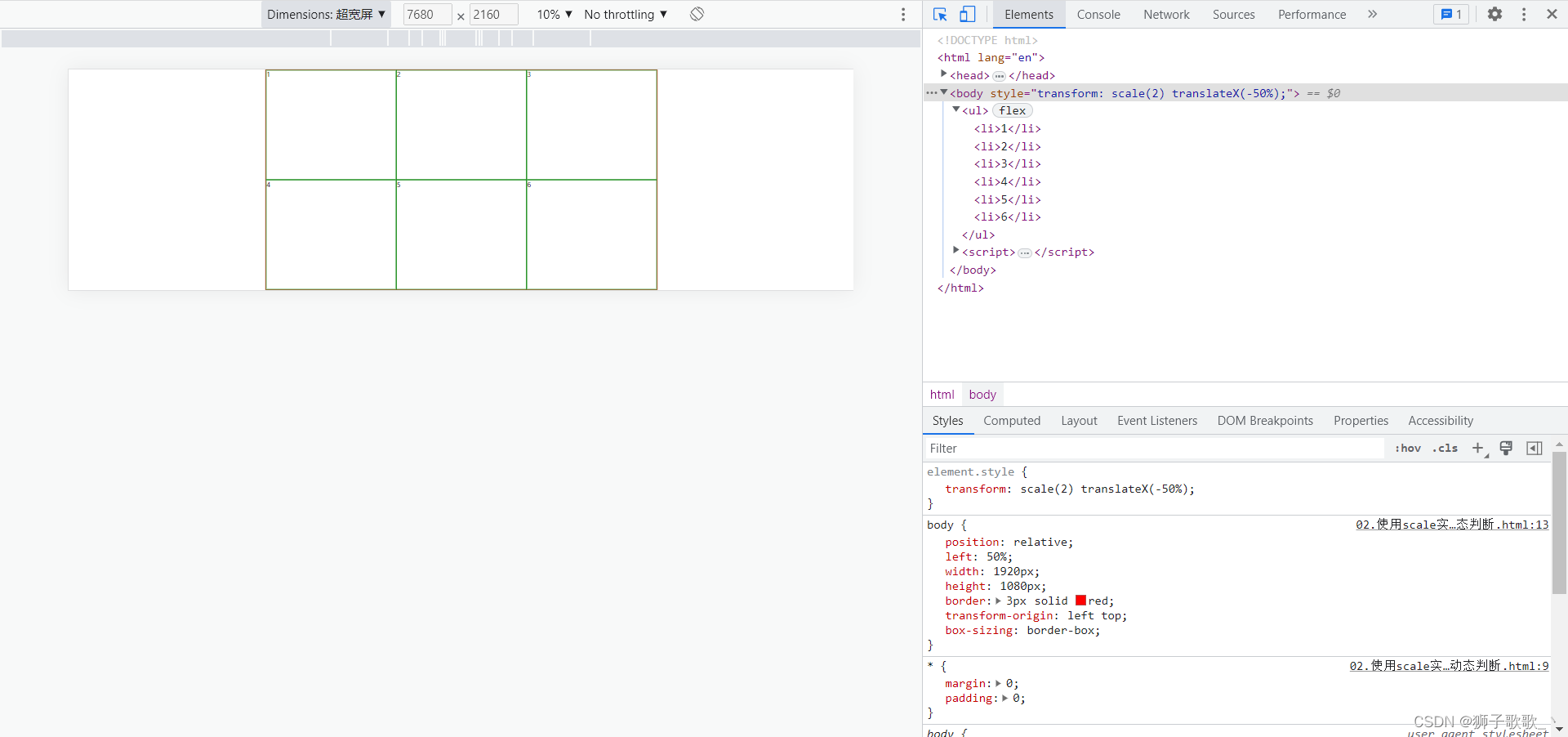Show more DevTools tabs chevron
The height and width of the screenshot is (737, 1568).
(x=1373, y=15)
